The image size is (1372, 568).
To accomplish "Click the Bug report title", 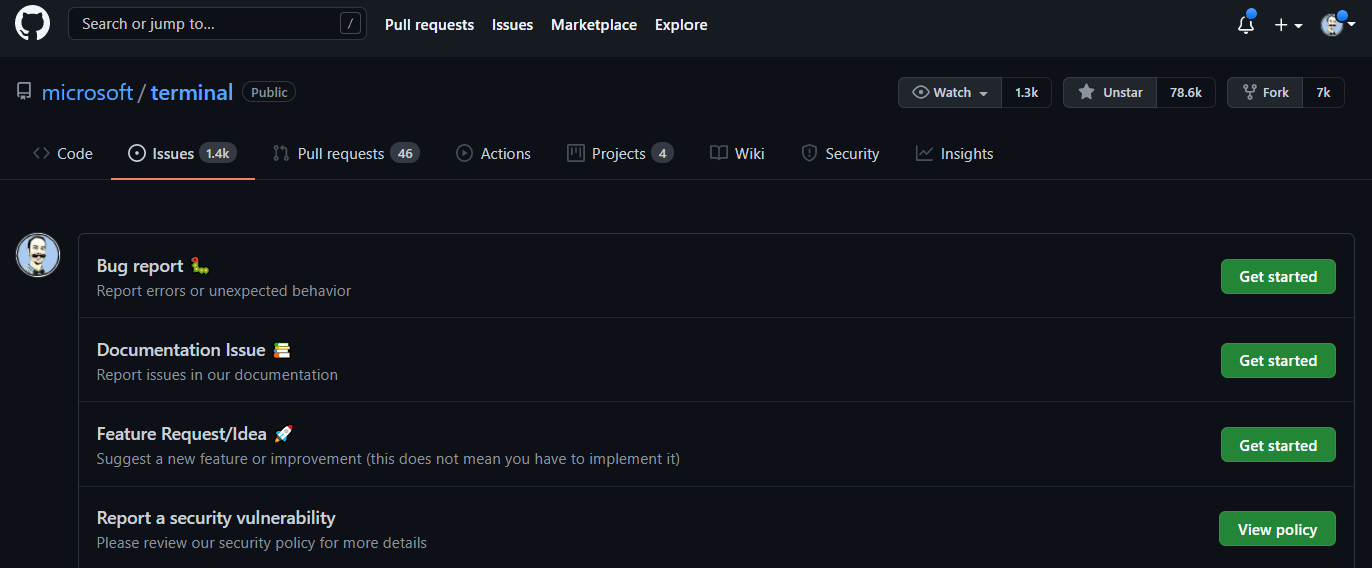I will coord(140,266).
